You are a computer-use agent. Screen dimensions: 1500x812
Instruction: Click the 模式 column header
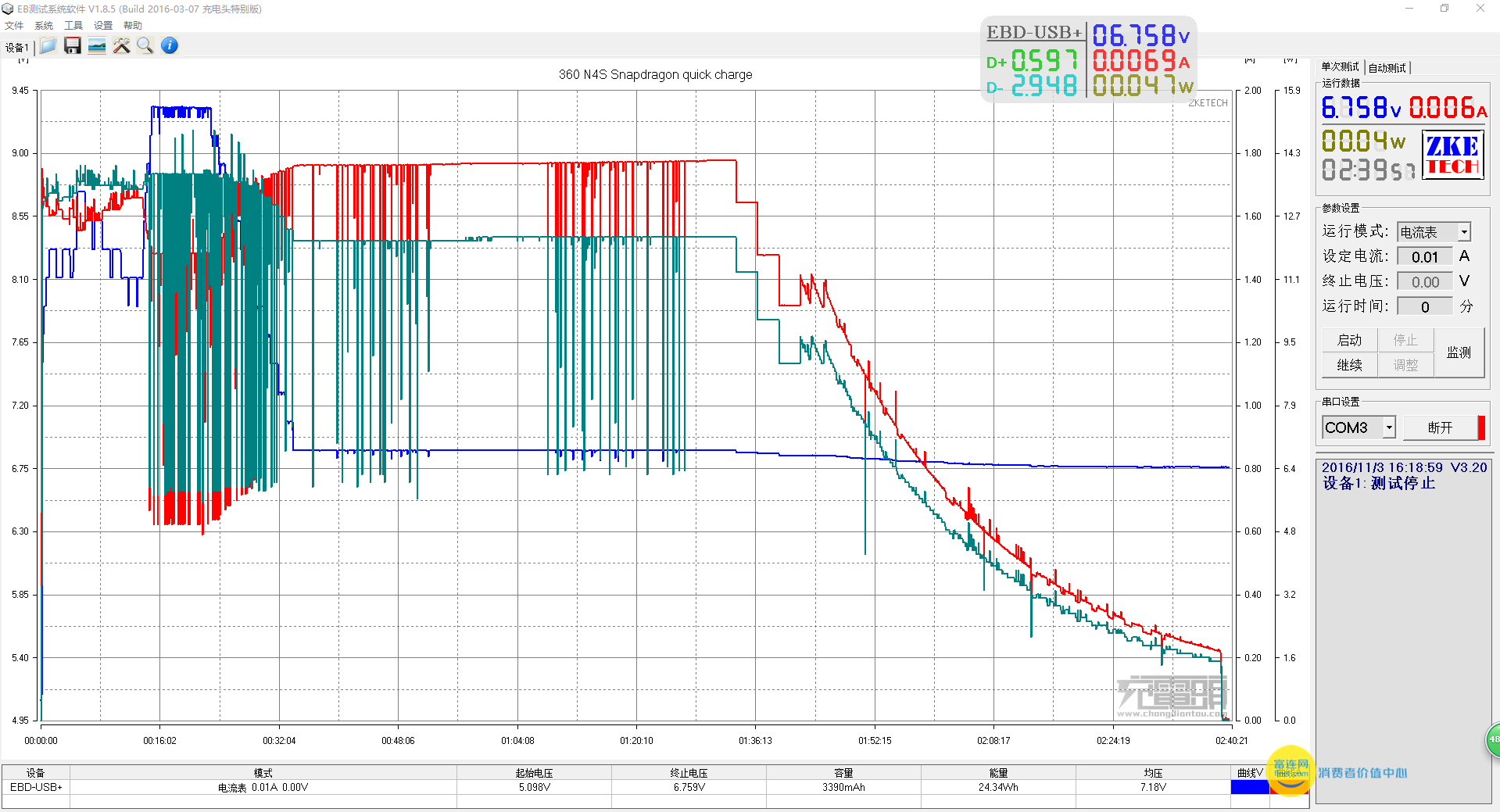pos(263,773)
